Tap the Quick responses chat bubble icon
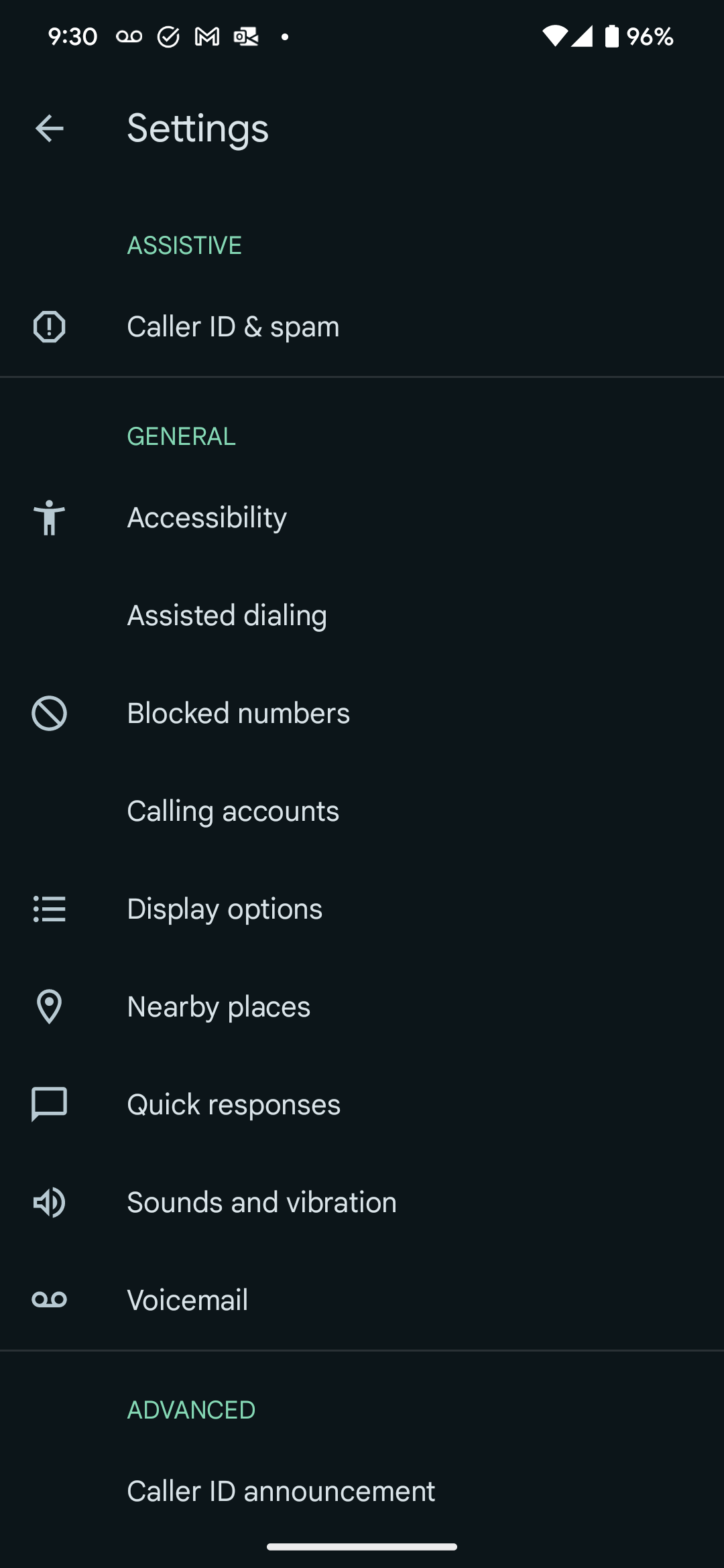 click(49, 1104)
